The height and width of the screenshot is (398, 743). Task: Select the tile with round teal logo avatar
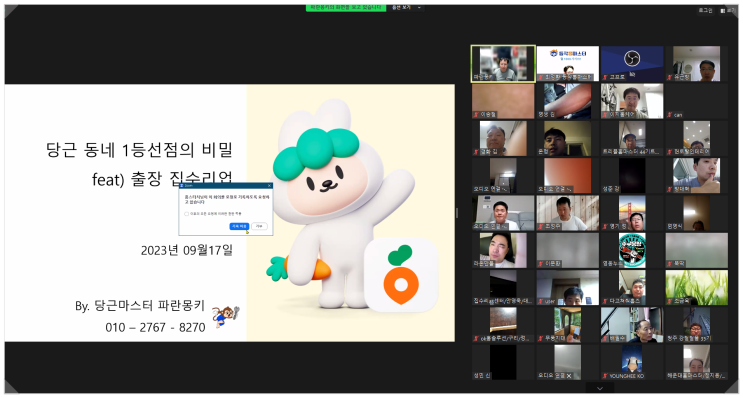632,250
